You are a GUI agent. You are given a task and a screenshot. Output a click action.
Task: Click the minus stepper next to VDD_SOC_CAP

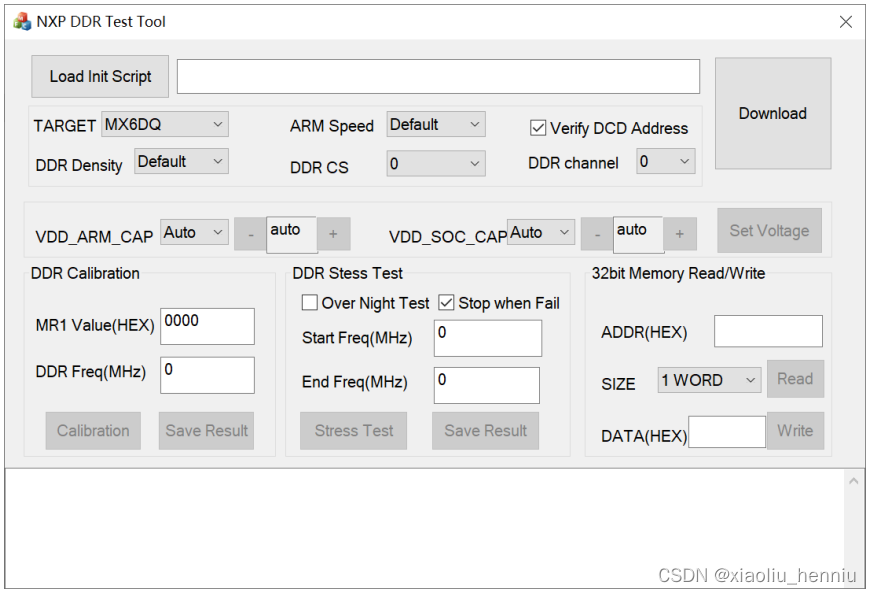tap(596, 234)
